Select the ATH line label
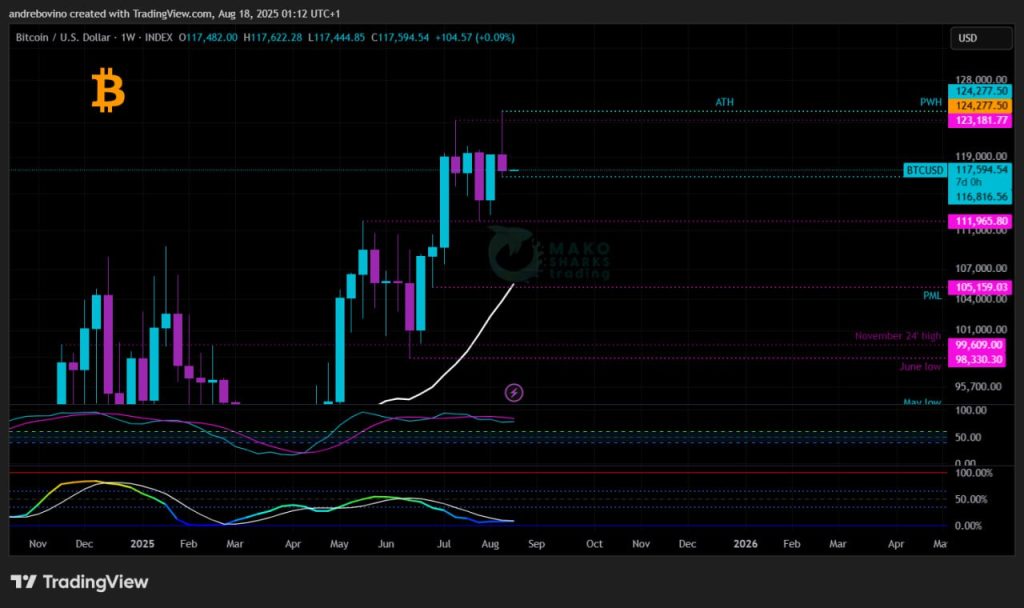The width and height of the screenshot is (1024, 608). click(x=725, y=103)
